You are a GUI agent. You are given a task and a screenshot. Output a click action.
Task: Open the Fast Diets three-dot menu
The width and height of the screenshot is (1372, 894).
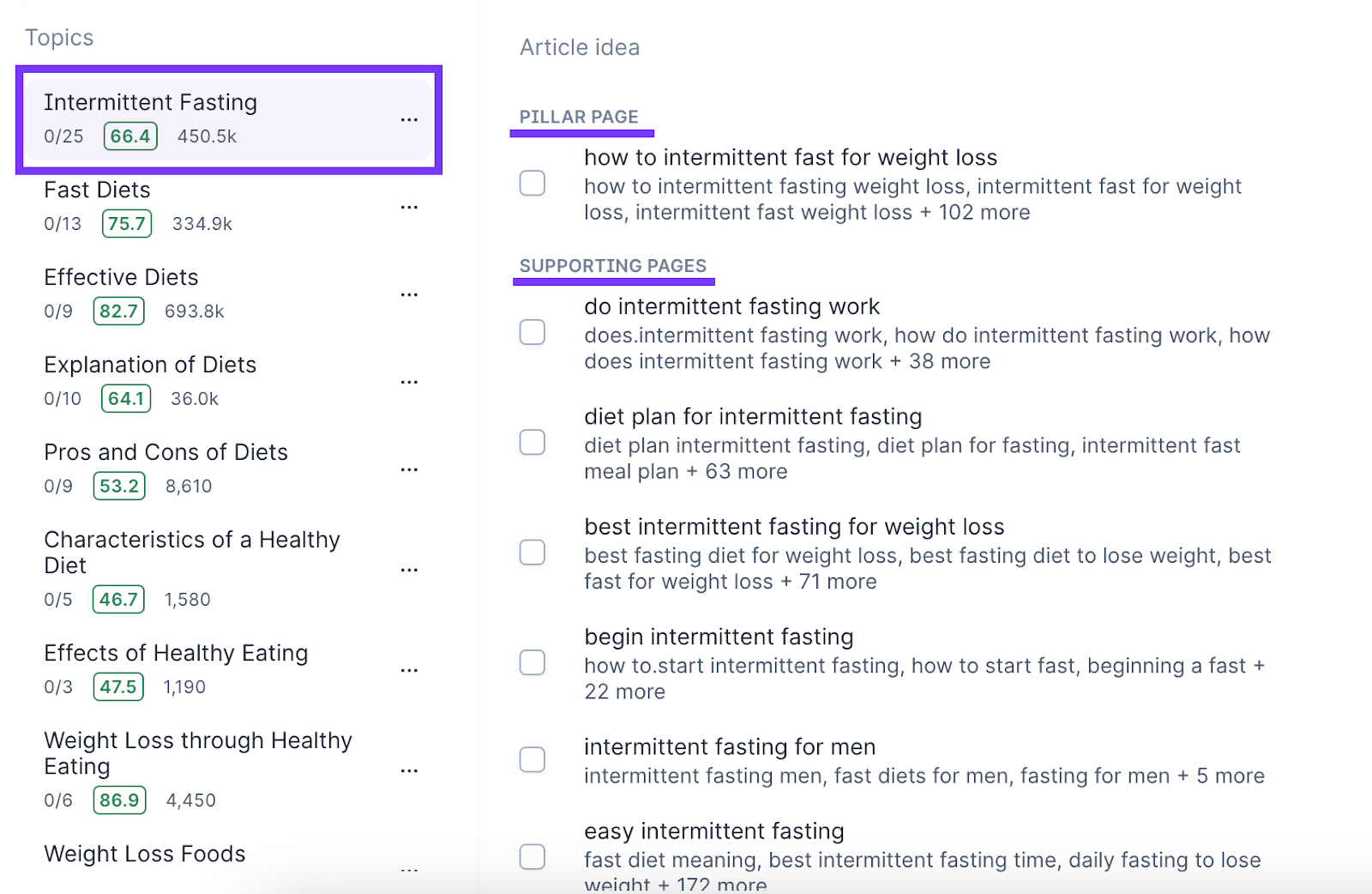(x=409, y=208)
